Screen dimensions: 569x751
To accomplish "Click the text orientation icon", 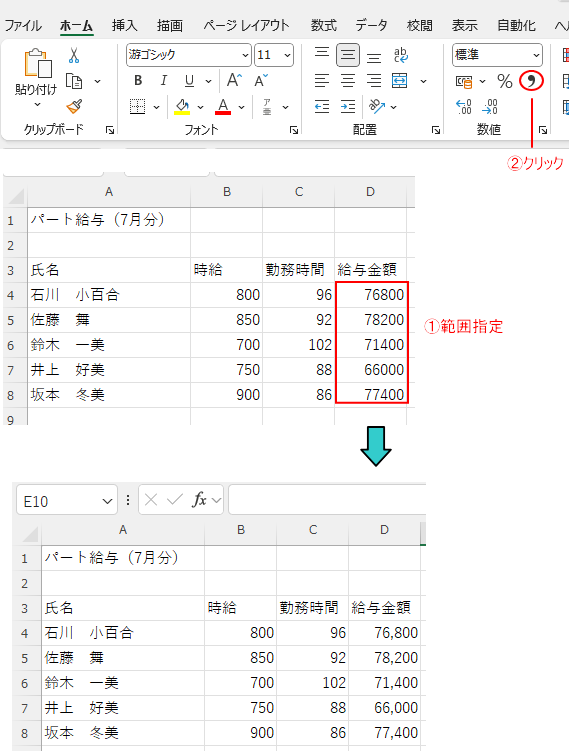I will point(377,106).
